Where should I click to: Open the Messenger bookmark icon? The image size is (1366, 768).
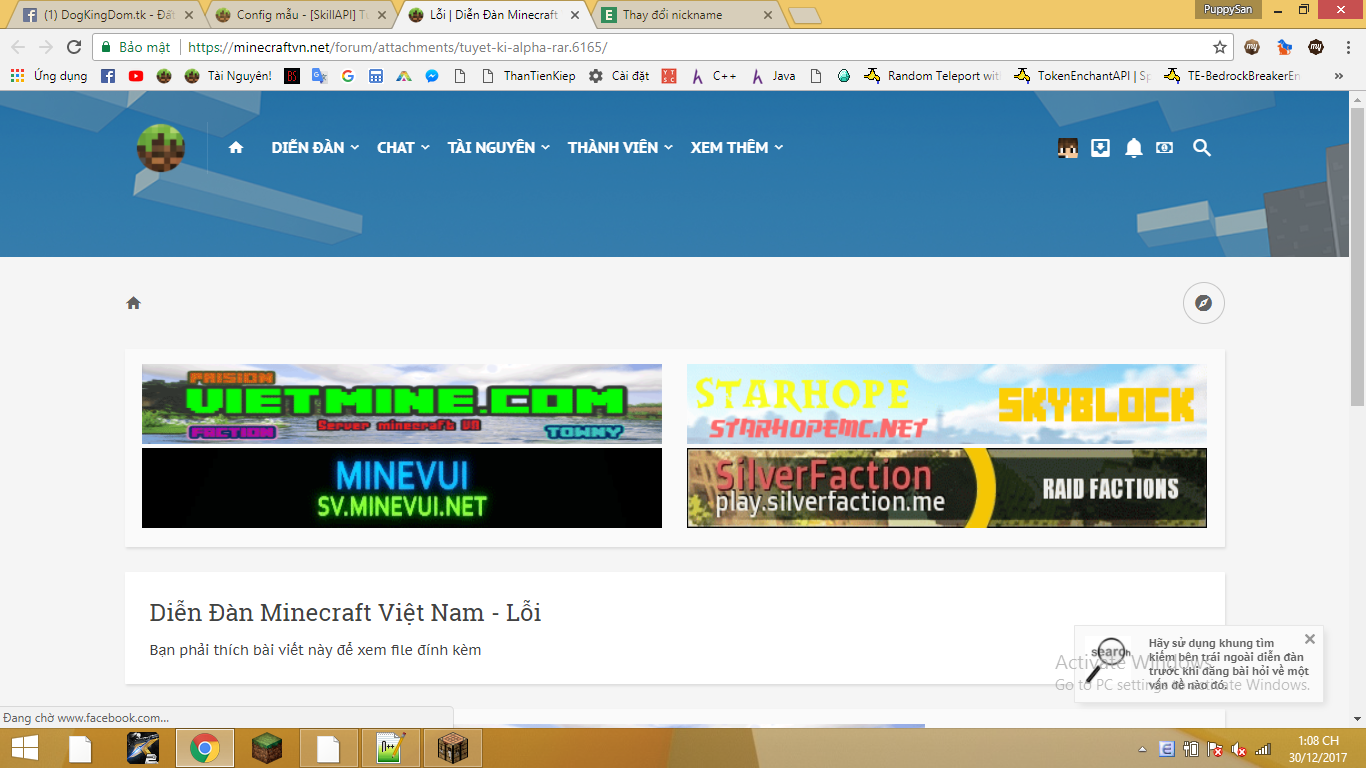432,76
